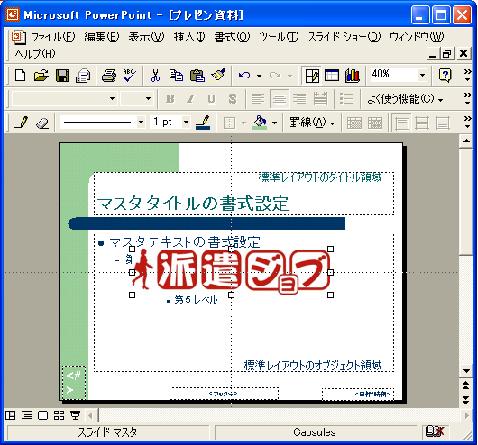Select the table Eraser tool
The width and height of the screenshot is (478, 445).
pos(43,123)
